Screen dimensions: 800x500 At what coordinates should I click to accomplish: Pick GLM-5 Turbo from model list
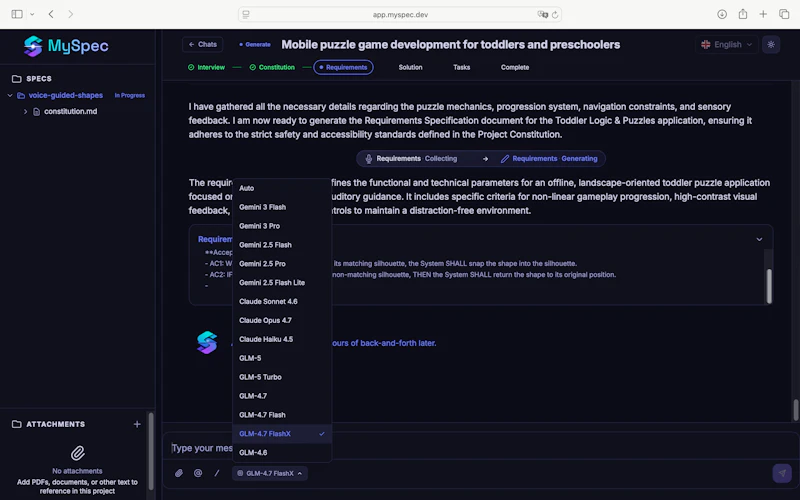(x=282, y=377)
